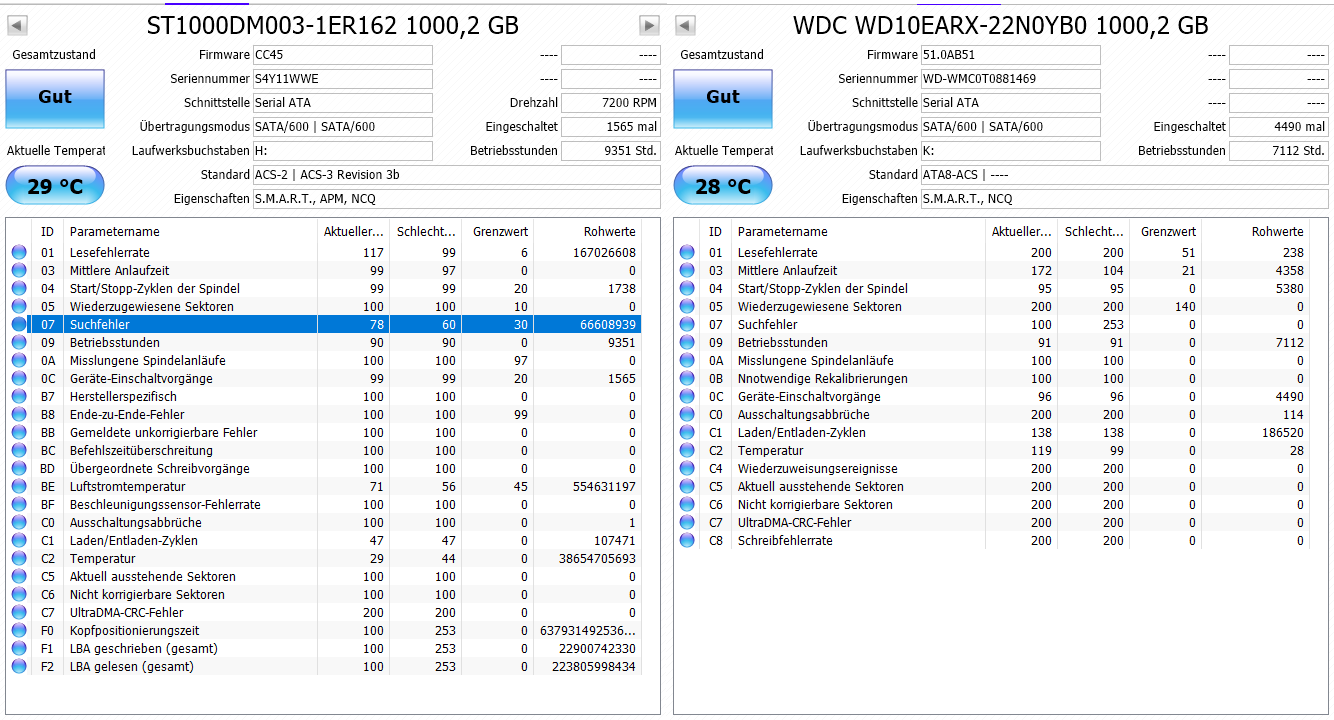1334x720 pixels.
Task: Click Betriebsstunden field showing 9351 Std.
Action: (611, 151)
